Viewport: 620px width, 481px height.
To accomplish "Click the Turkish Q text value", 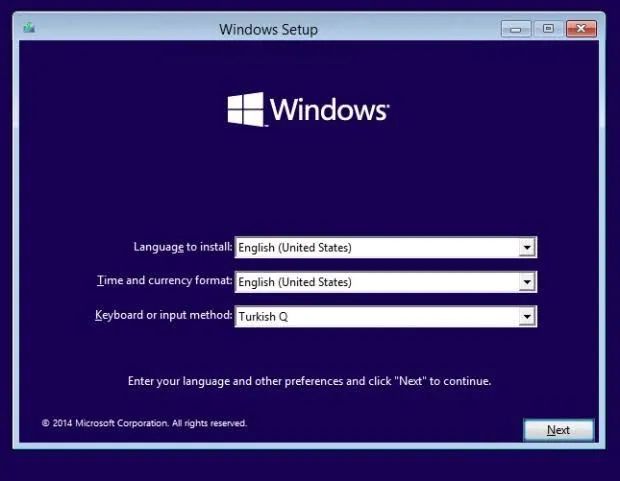I will tap(263, 317).
